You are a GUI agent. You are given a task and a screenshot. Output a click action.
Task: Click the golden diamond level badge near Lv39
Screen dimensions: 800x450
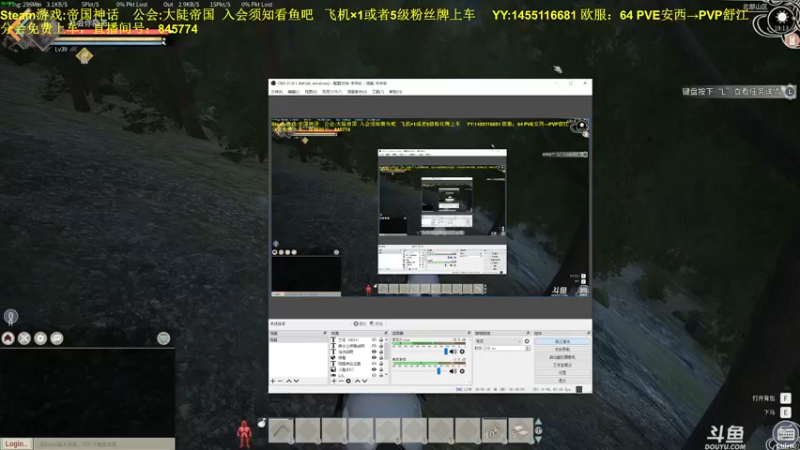click(x=84, y=56)
